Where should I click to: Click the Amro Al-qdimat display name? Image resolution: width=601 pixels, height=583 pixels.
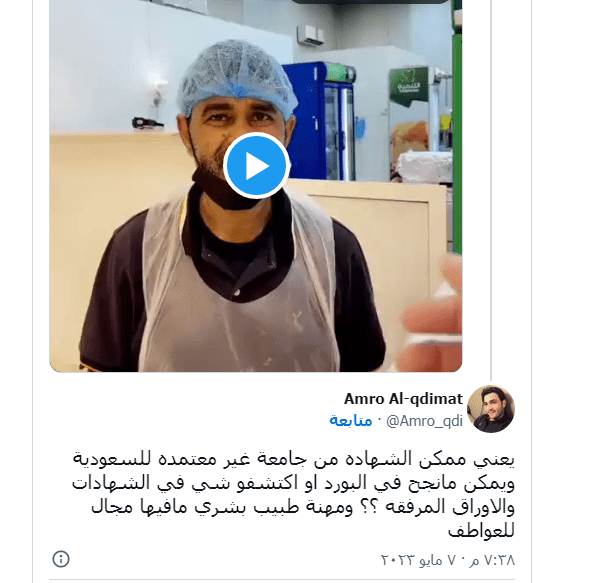(x=404, y=399)
